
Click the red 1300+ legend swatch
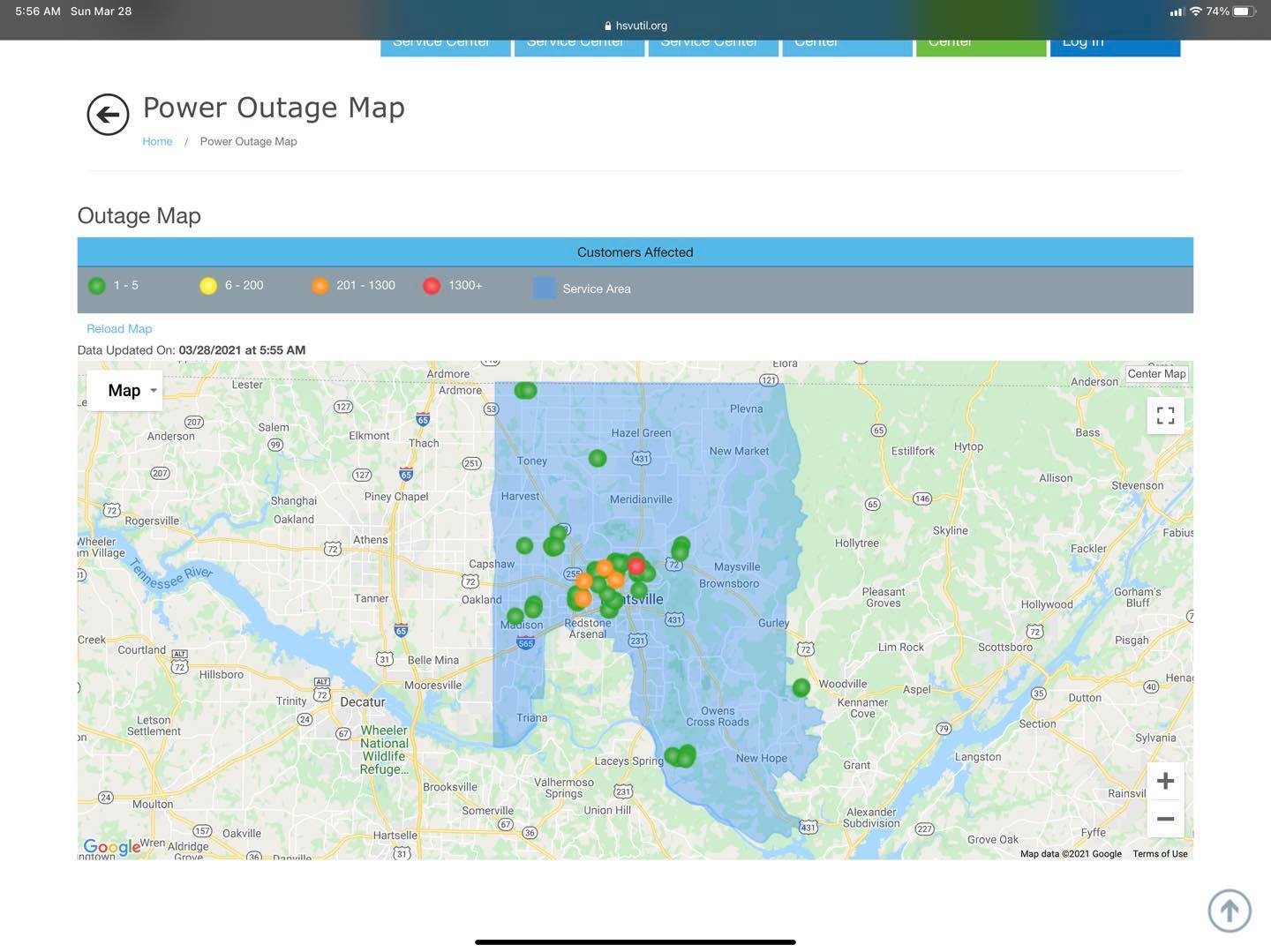point(432,286)
